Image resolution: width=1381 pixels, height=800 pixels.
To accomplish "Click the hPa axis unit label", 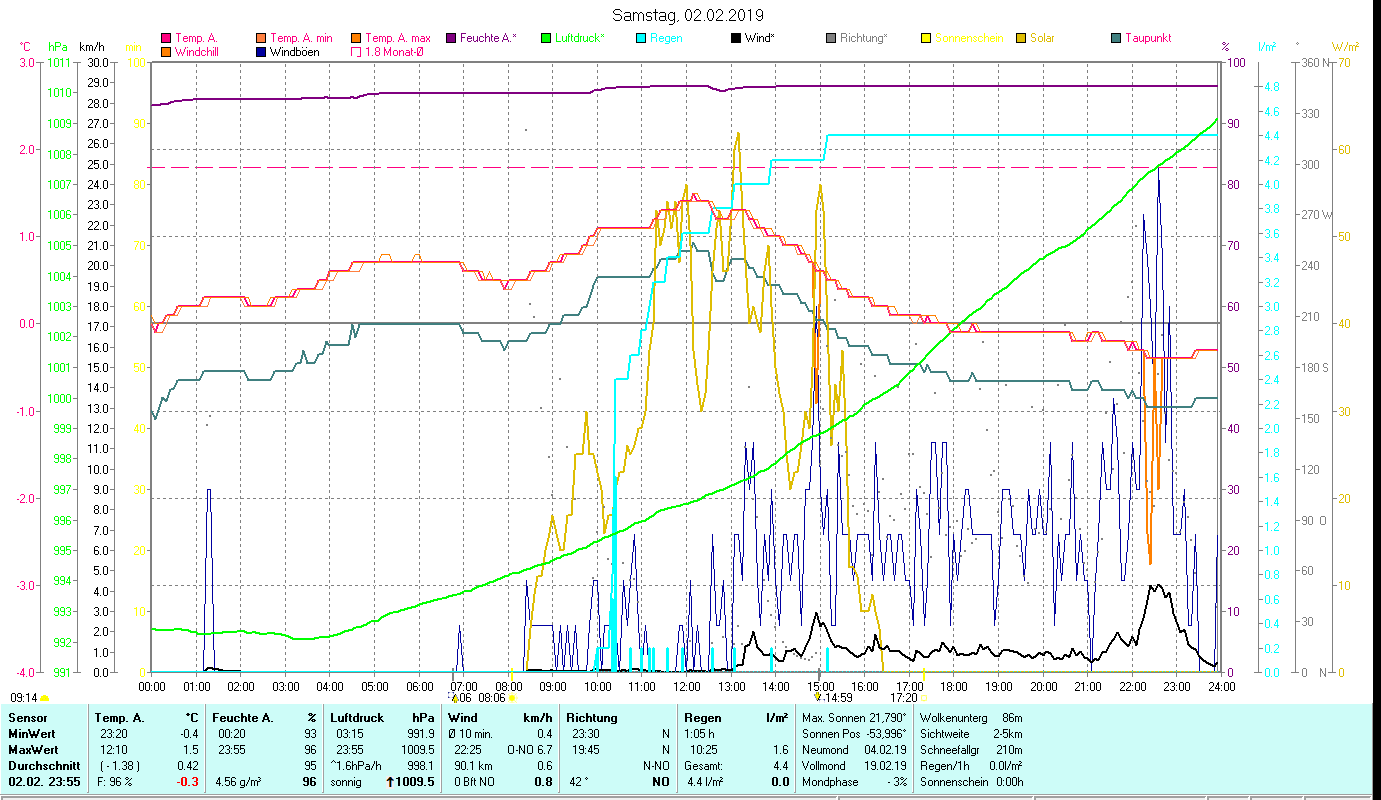I will coord(59,47).
